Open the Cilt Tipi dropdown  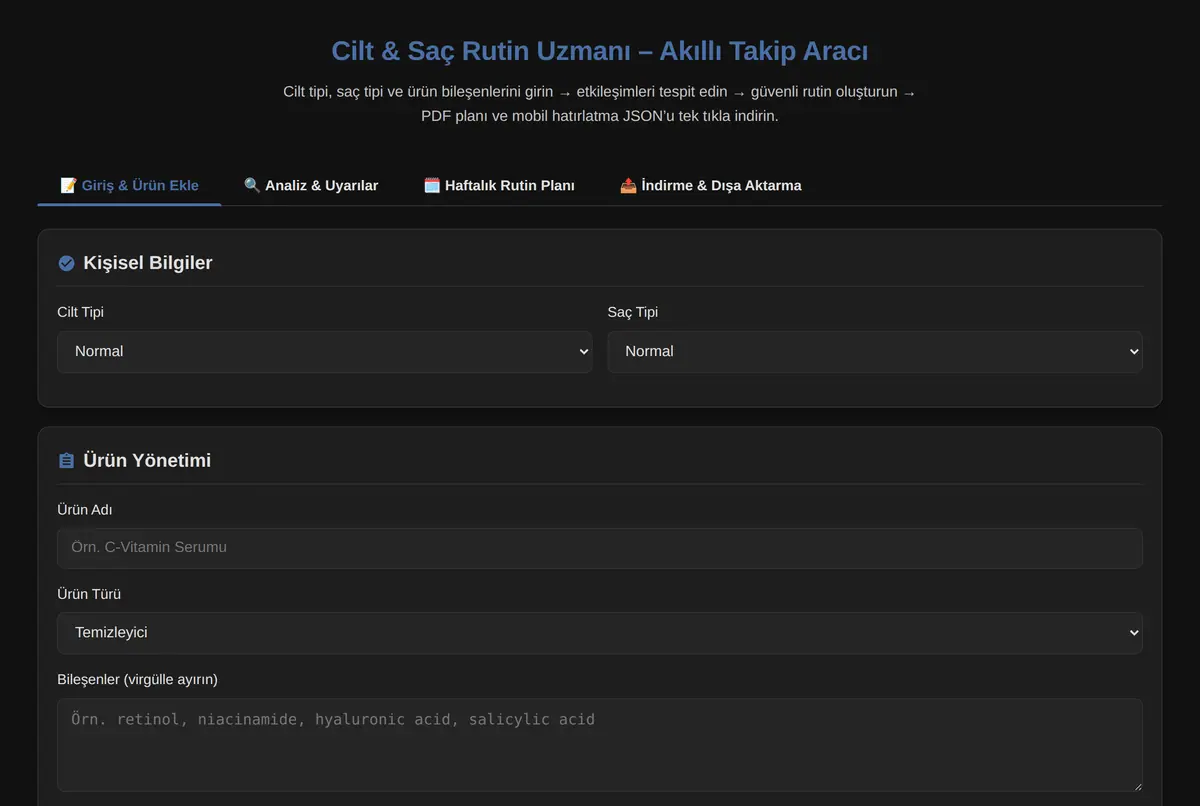[325, 352]
